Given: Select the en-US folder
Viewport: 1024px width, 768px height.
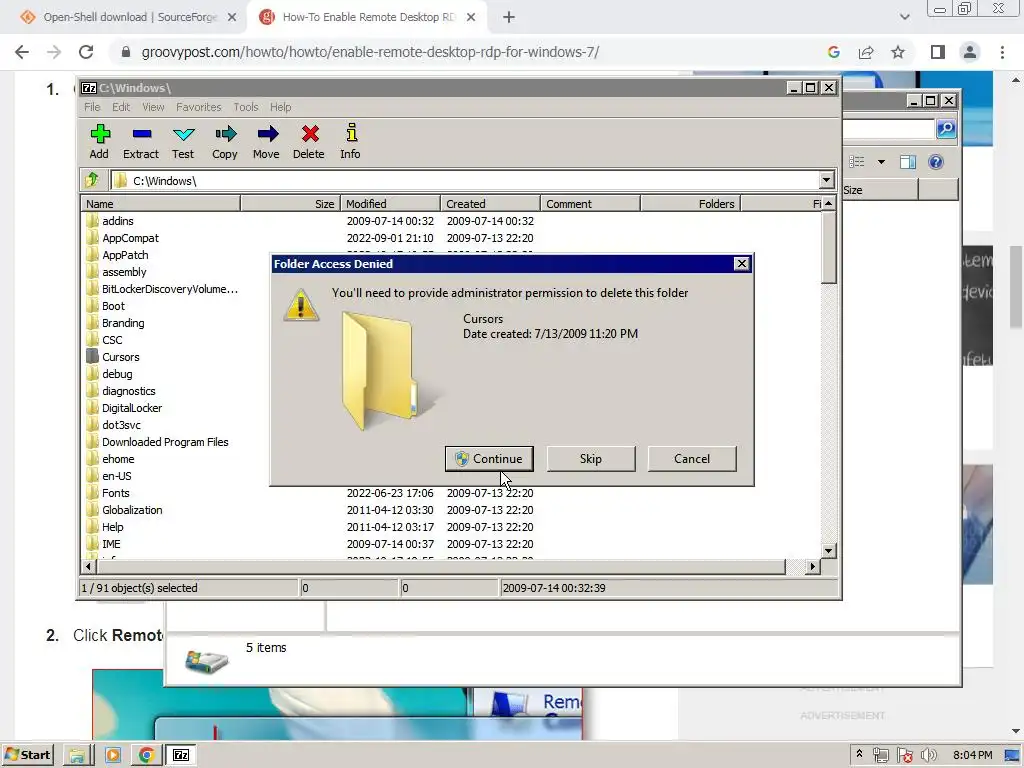Looking at the screenshot, I should (116, 475).
